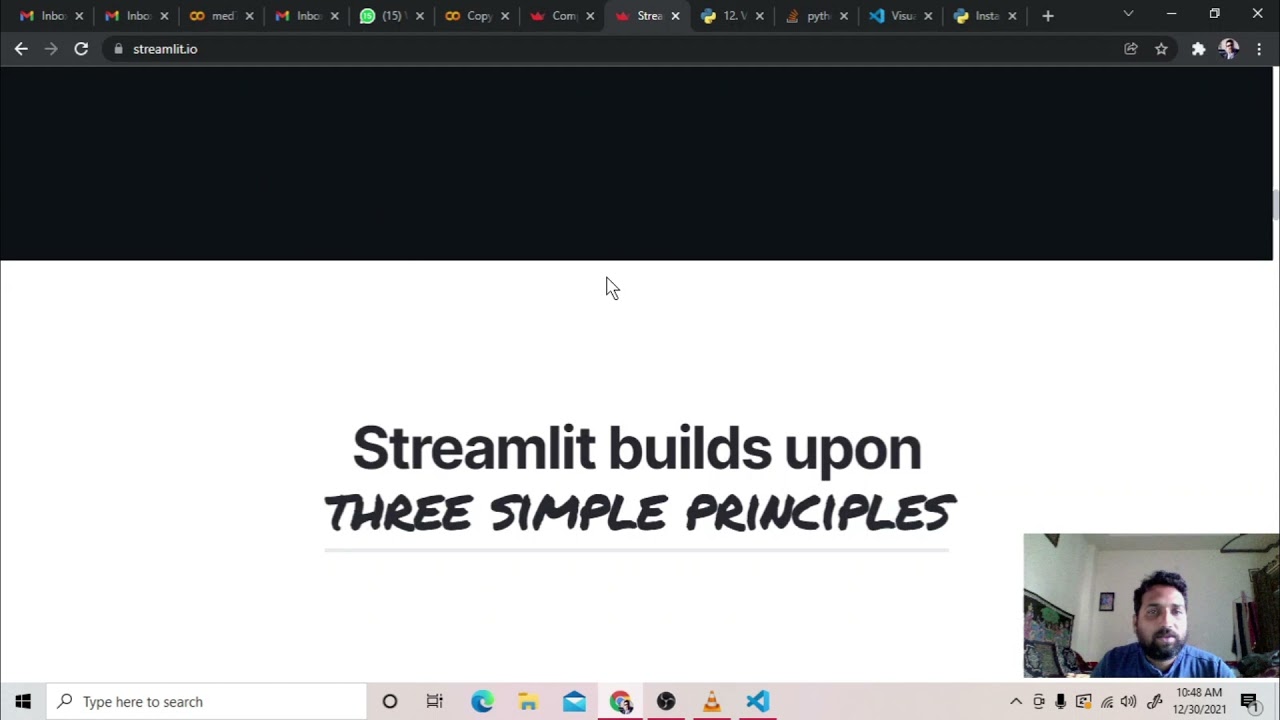Close the active 'Strea' tab
This screenshot has height=720, width=1280.
(675, 15)
